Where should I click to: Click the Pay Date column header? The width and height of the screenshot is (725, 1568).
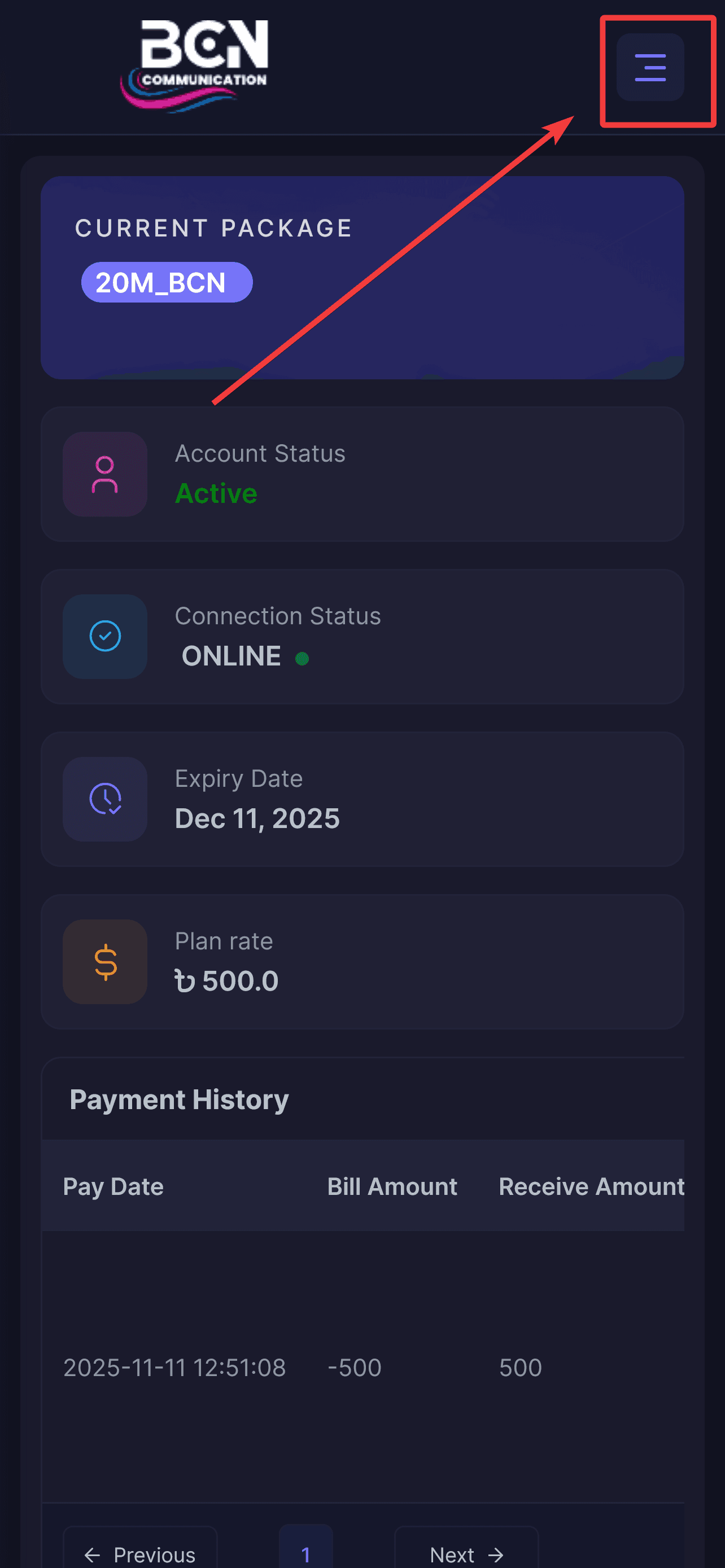pyautogui.click(x=113, y=1186)
